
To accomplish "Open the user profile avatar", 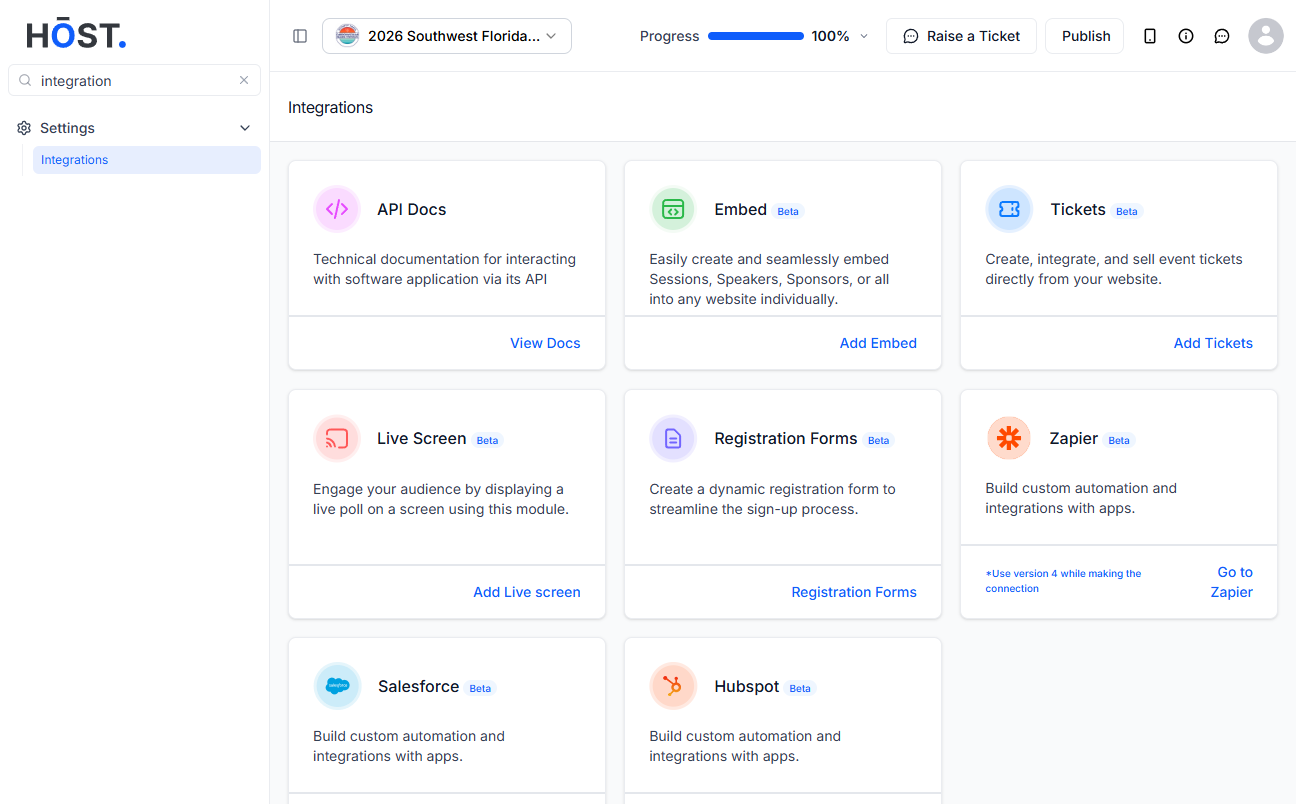I will tap(1266, 36).
